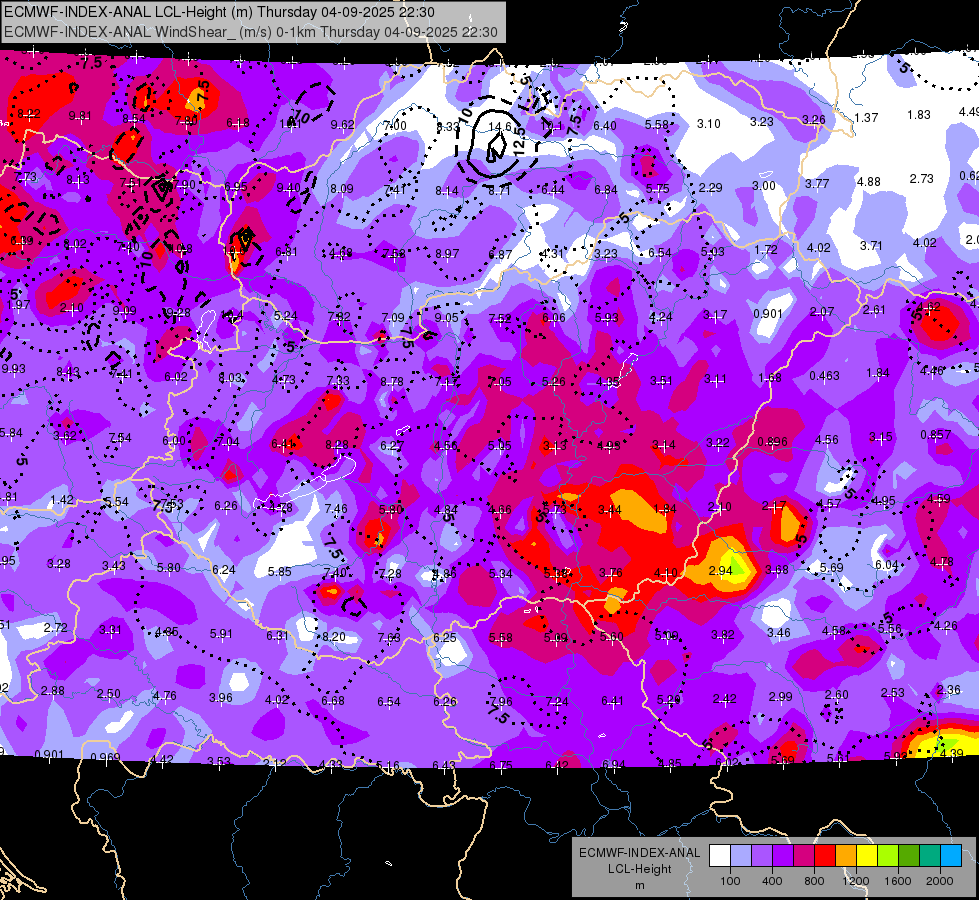Screen dimensions: 979x900
Task: Click the grid value 1.37
Action: 866,117
